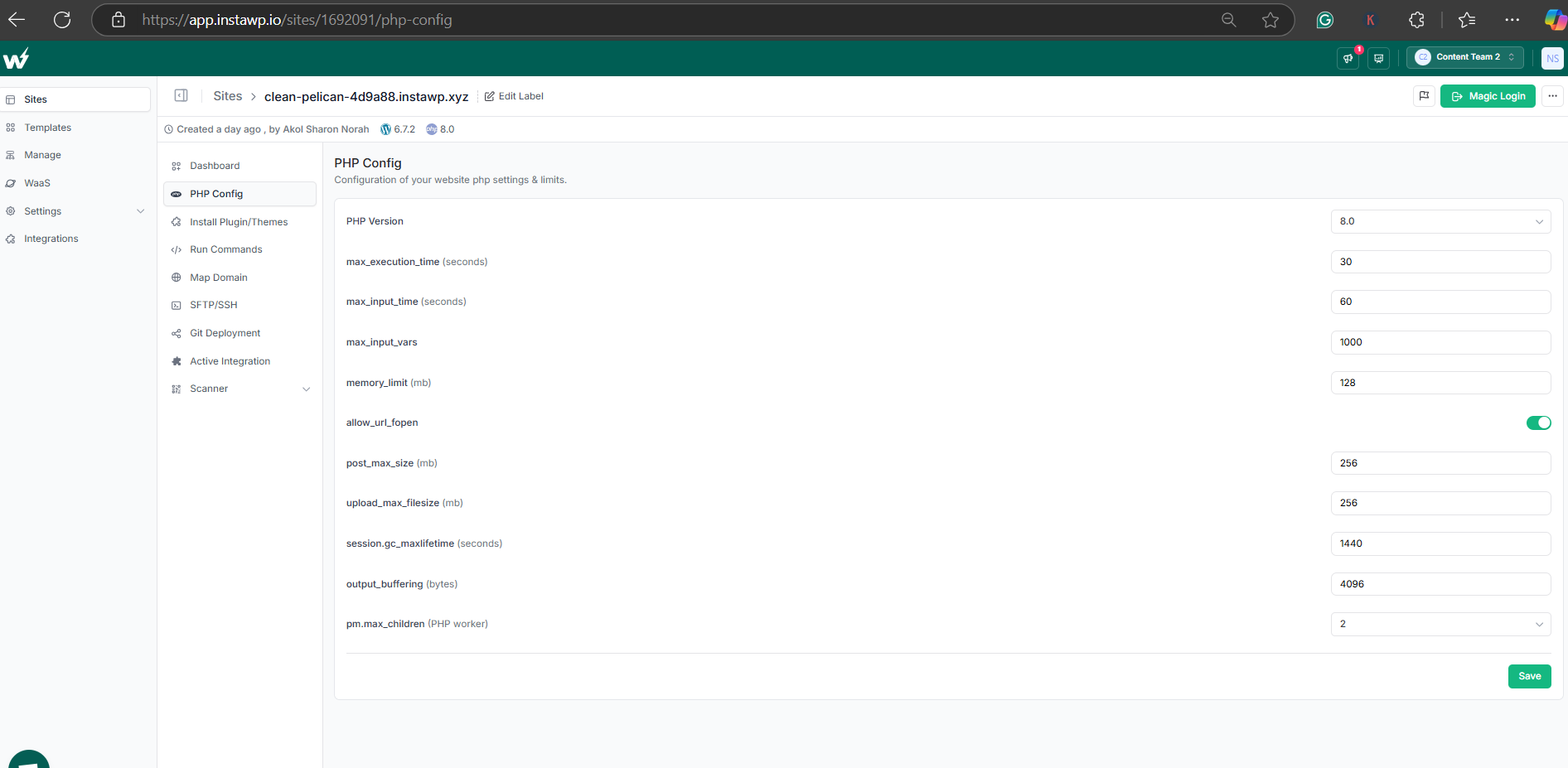Expand the Settings sidebar section
This screenshot has width=1568, height=768.
click(75, 211)
